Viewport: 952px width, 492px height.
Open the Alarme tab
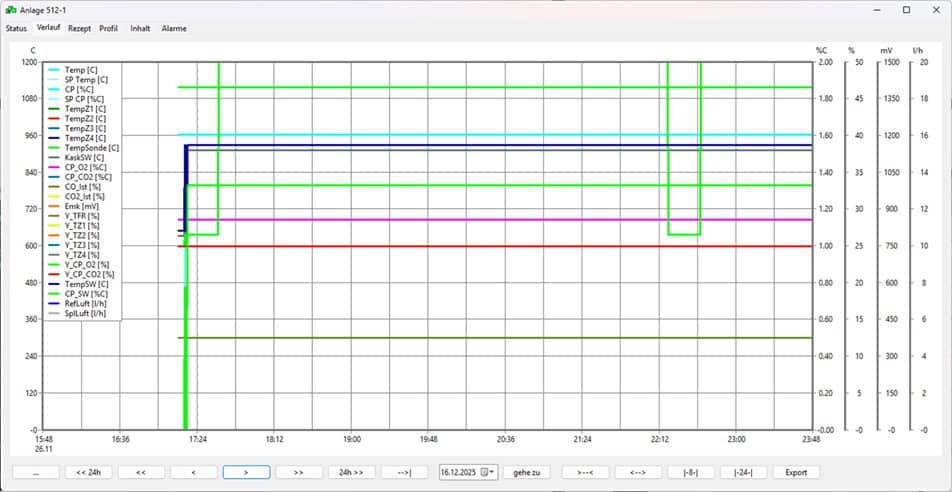tap(174, 28)
